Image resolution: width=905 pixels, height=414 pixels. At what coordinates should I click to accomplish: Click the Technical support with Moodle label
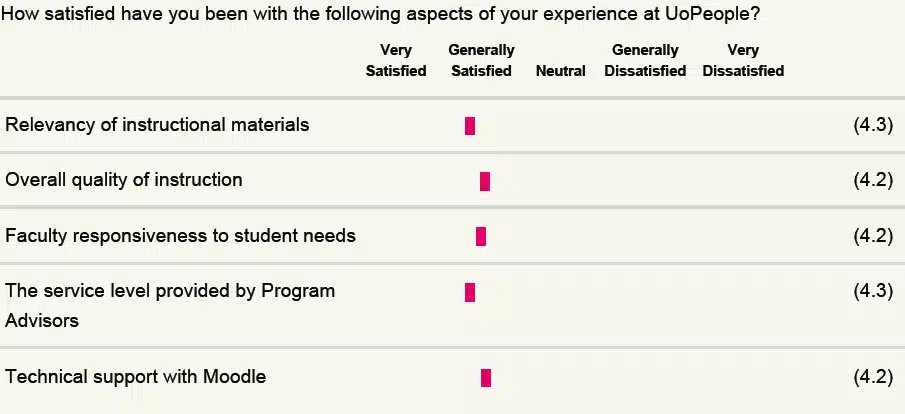pos(136,377)
